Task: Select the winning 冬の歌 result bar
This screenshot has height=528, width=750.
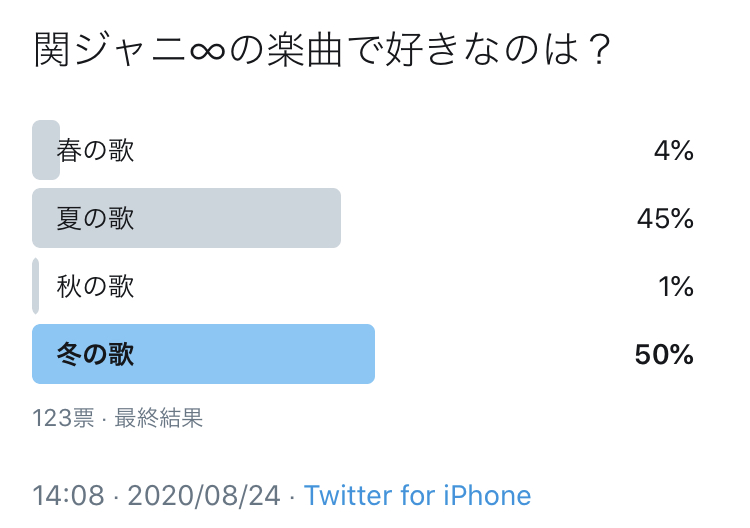Action: tap(203, 354)
